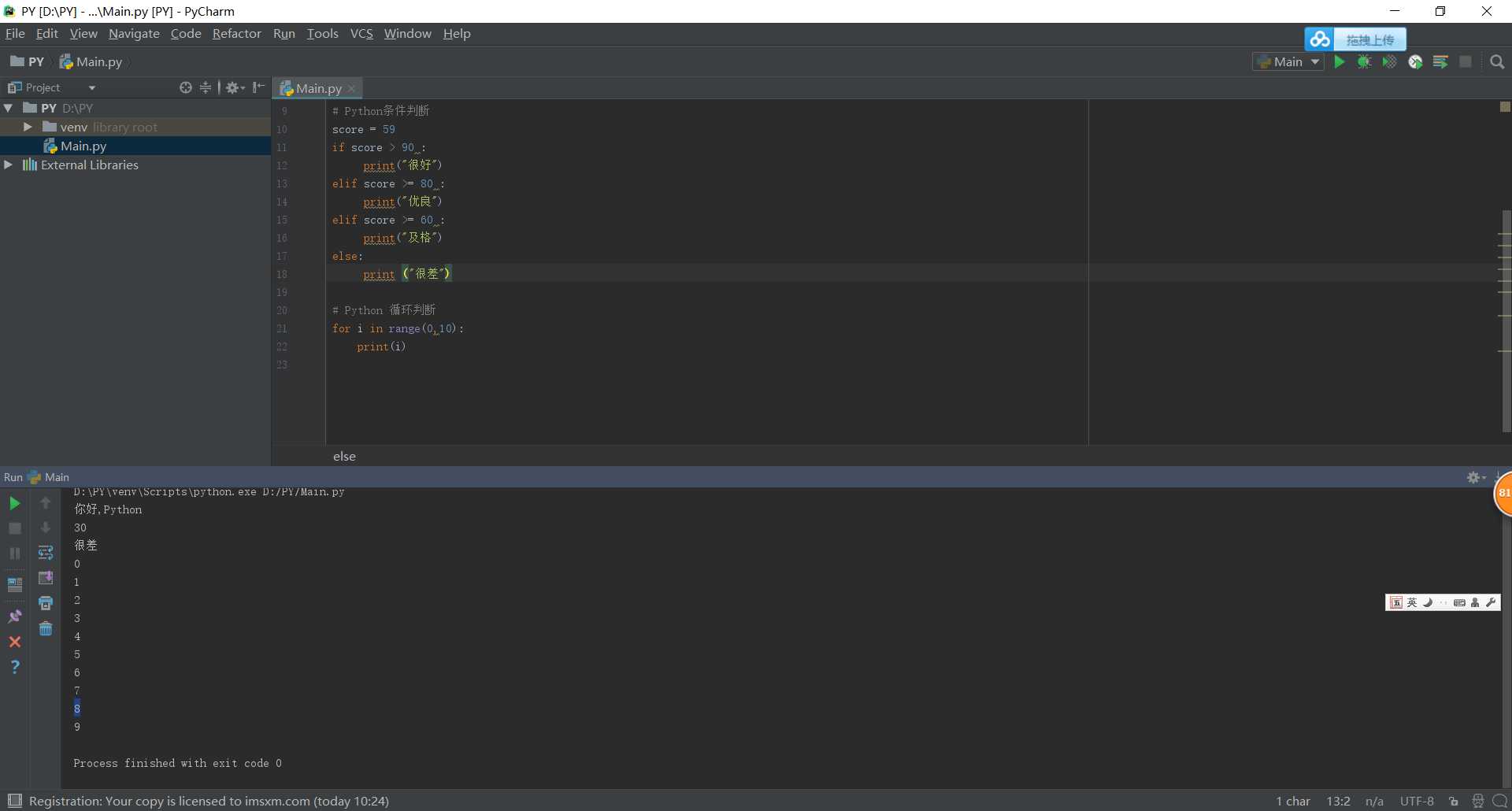Open the Navigate menu
The width and height of the screenshot is (1512, 811).
(134, 34)
